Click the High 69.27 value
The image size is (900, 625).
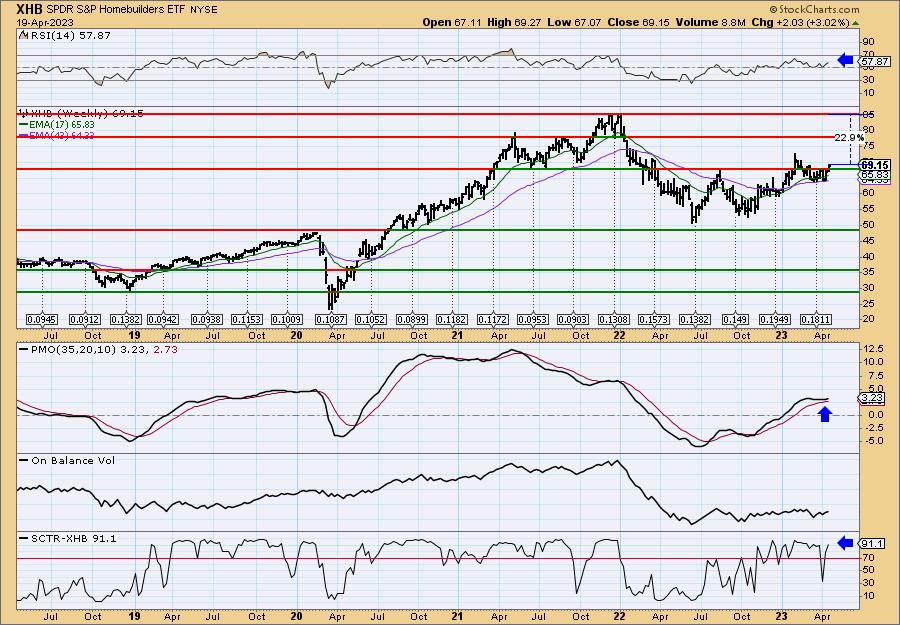pos(514,22)
